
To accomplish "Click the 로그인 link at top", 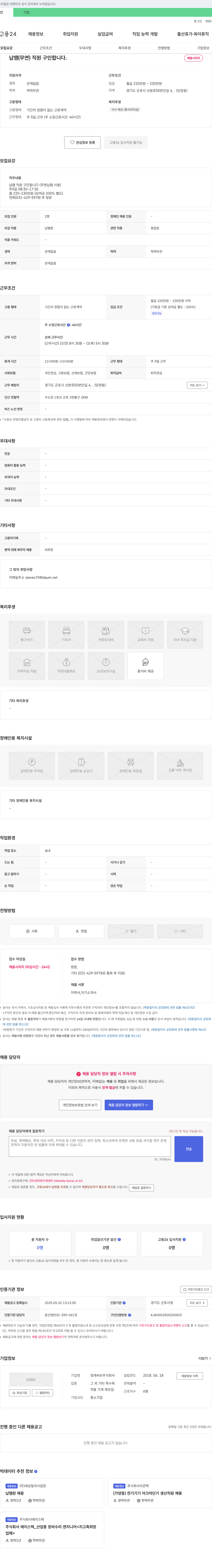I will coord(198,21).
